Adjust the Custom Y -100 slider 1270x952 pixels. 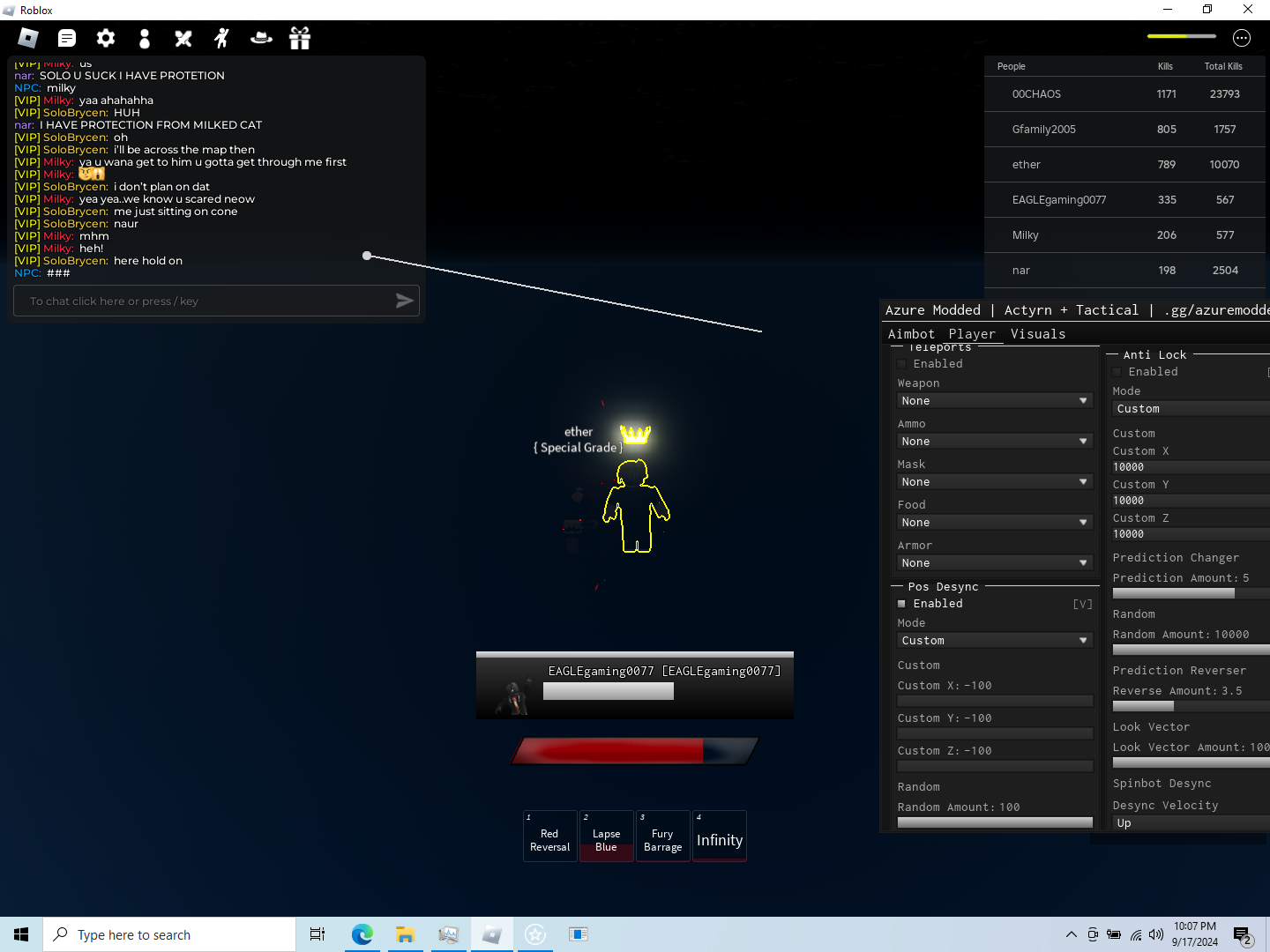995,733
